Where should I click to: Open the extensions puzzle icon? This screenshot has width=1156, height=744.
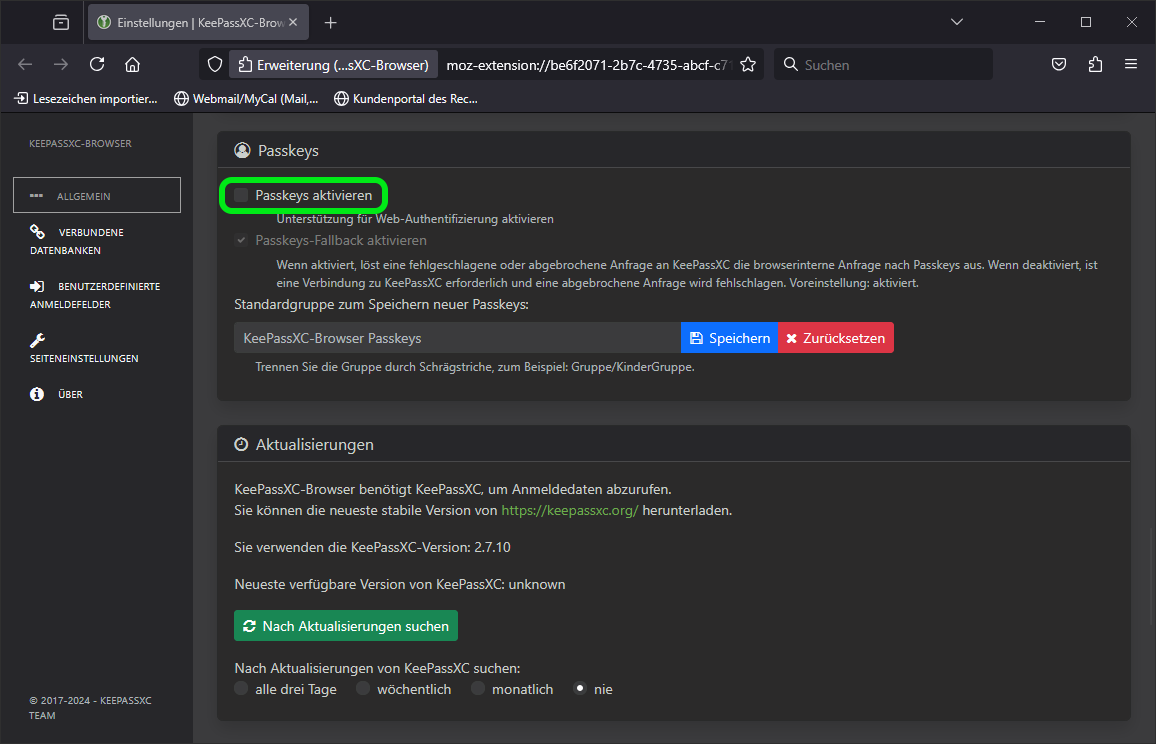coord(1095,65)
